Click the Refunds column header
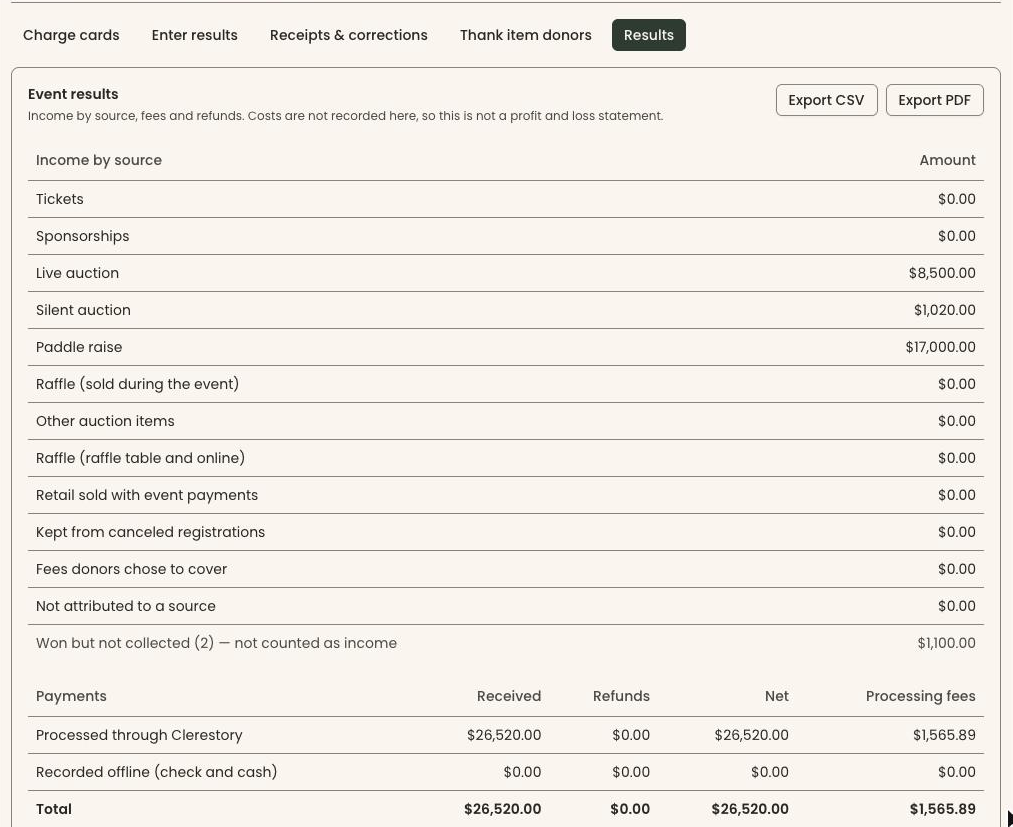1013x827 pixels. pos(621,696)
